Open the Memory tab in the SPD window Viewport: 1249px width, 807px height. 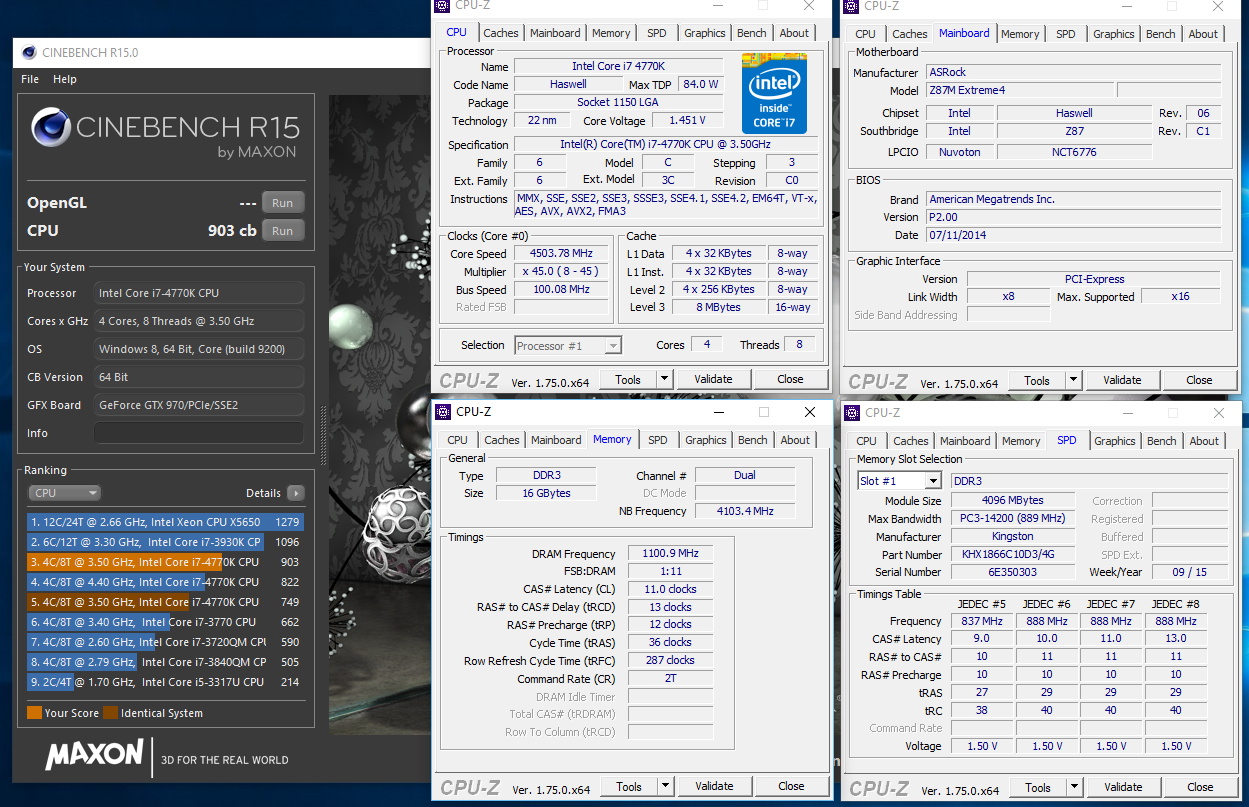[1021, 441]
